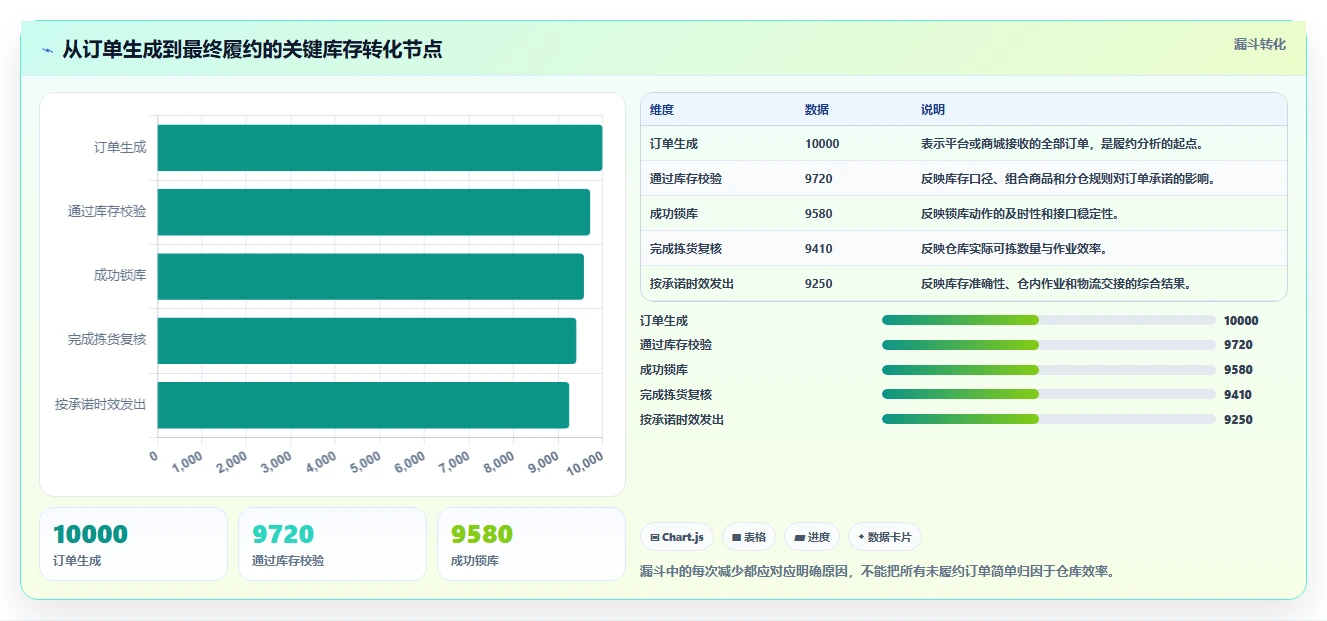The height and width of the screenshot is (621, 1327).
Task: Click the 按承诺时效发出 progress bar
Action: pyautogui.click(x=1049, y=420)
